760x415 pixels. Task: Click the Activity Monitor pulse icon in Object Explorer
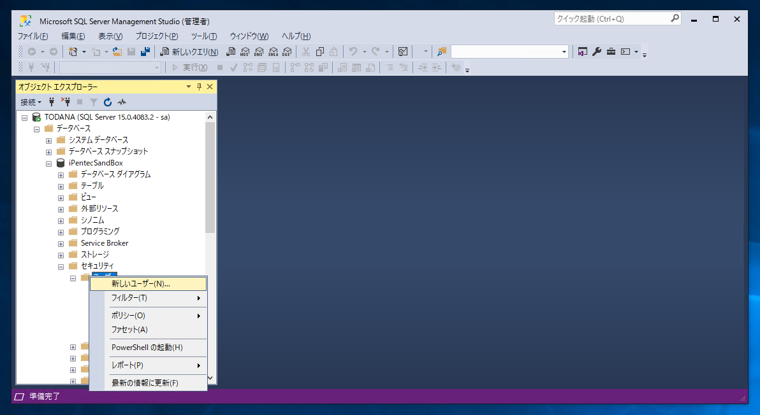(122, 102)
